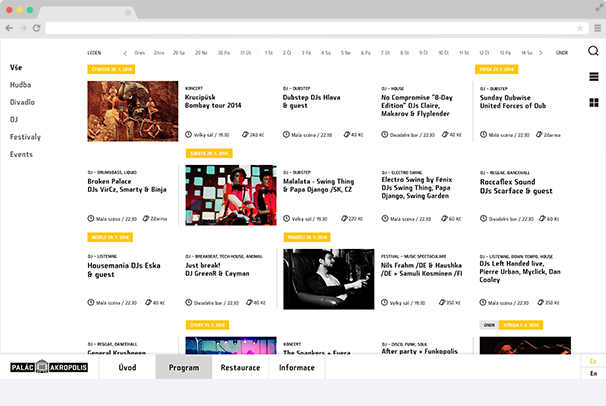Open the search magnifier icon

[x=593, y=51]
